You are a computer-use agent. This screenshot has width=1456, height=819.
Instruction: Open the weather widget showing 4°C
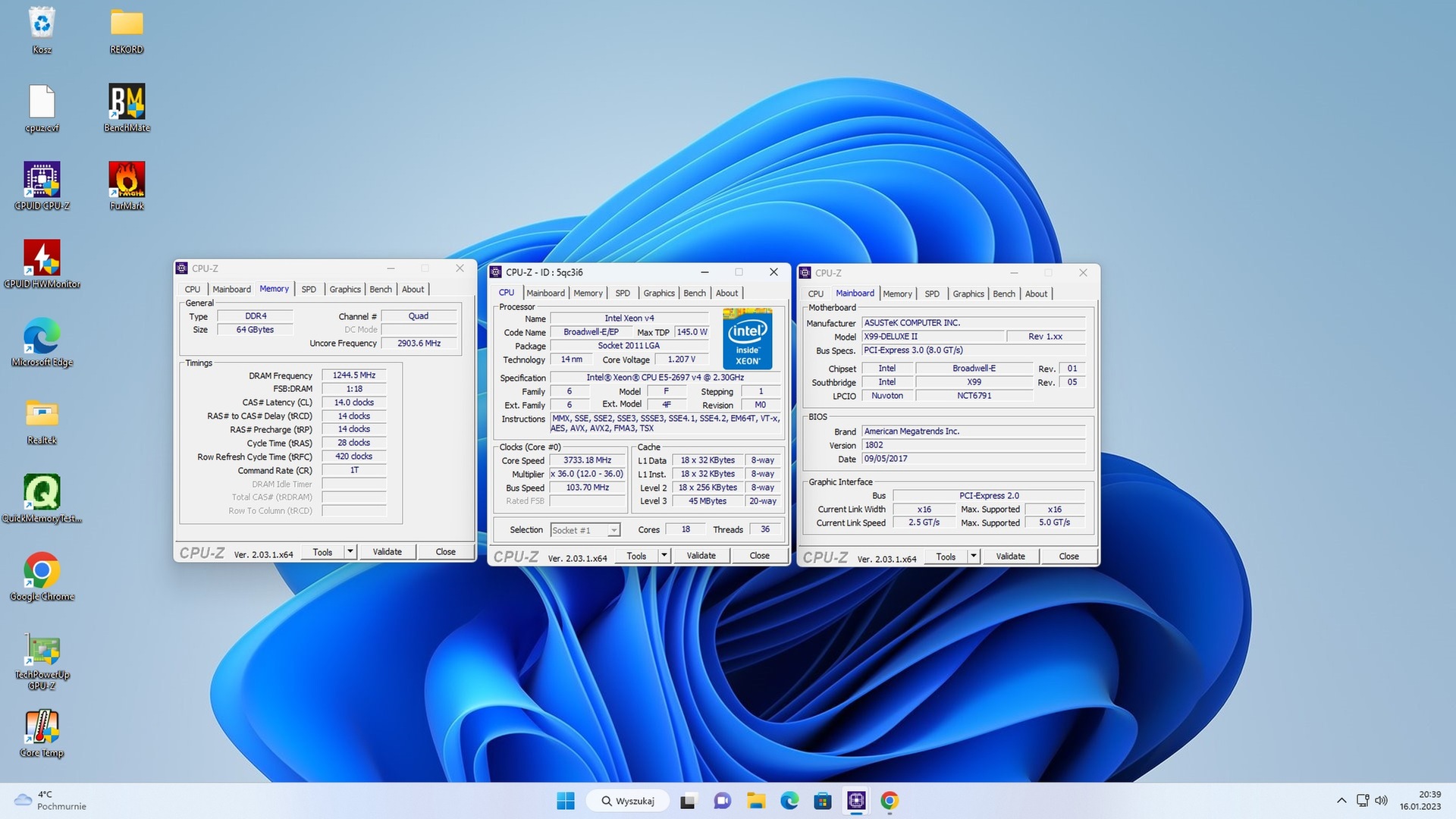(51, 801)
